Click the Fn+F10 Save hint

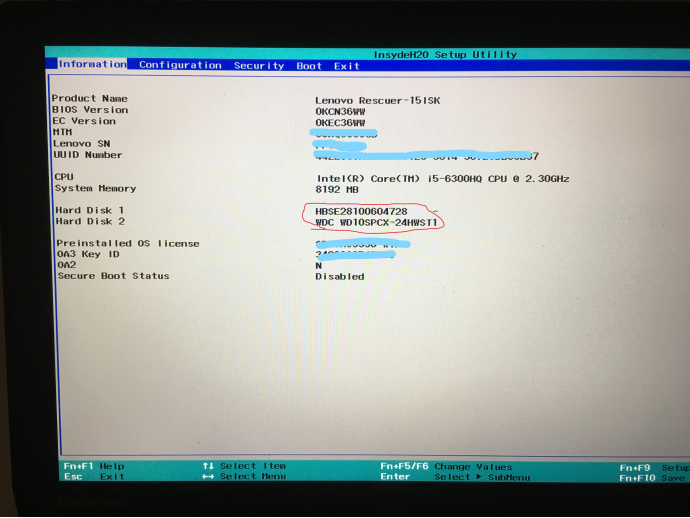[653, 478]
